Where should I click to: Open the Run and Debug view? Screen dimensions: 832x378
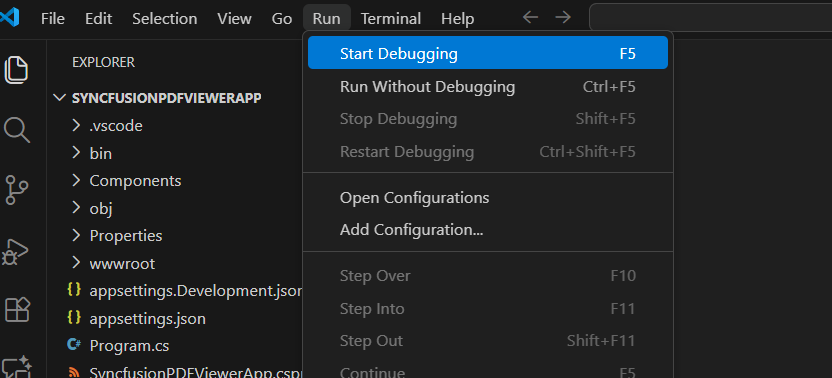coord(16,251)
